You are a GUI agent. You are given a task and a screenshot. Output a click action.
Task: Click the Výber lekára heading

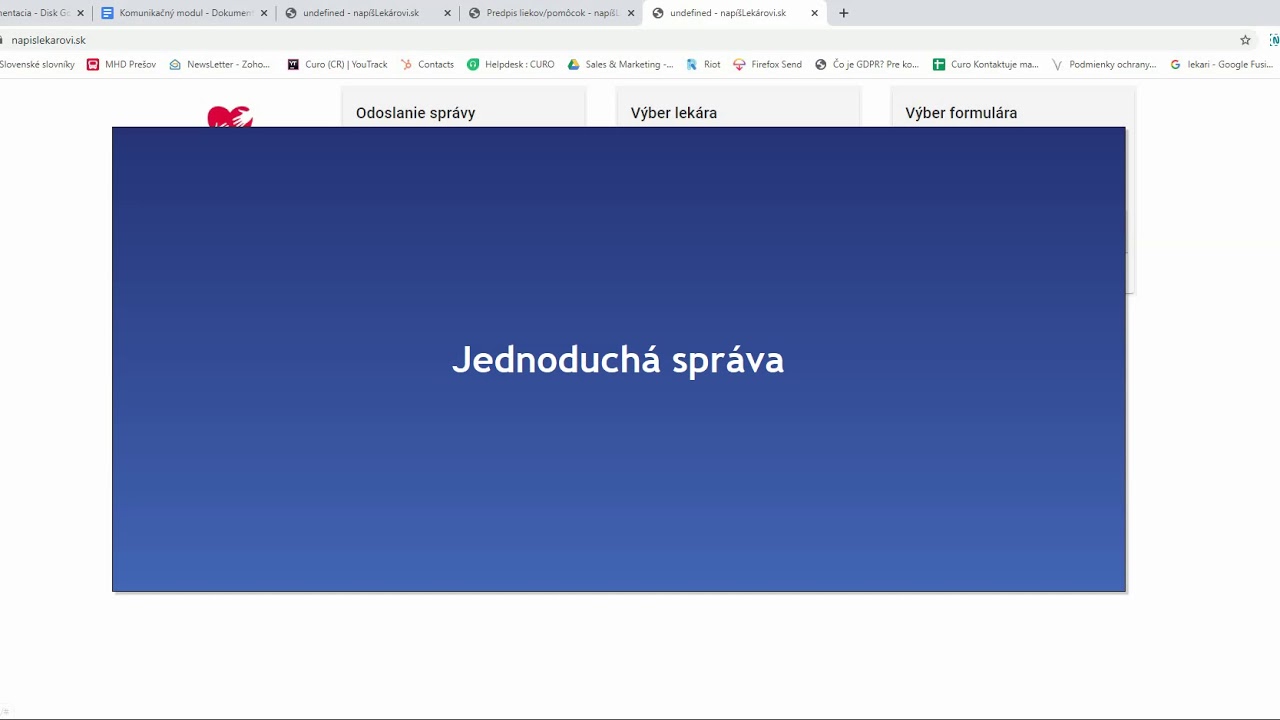click(x=674, y=113)
